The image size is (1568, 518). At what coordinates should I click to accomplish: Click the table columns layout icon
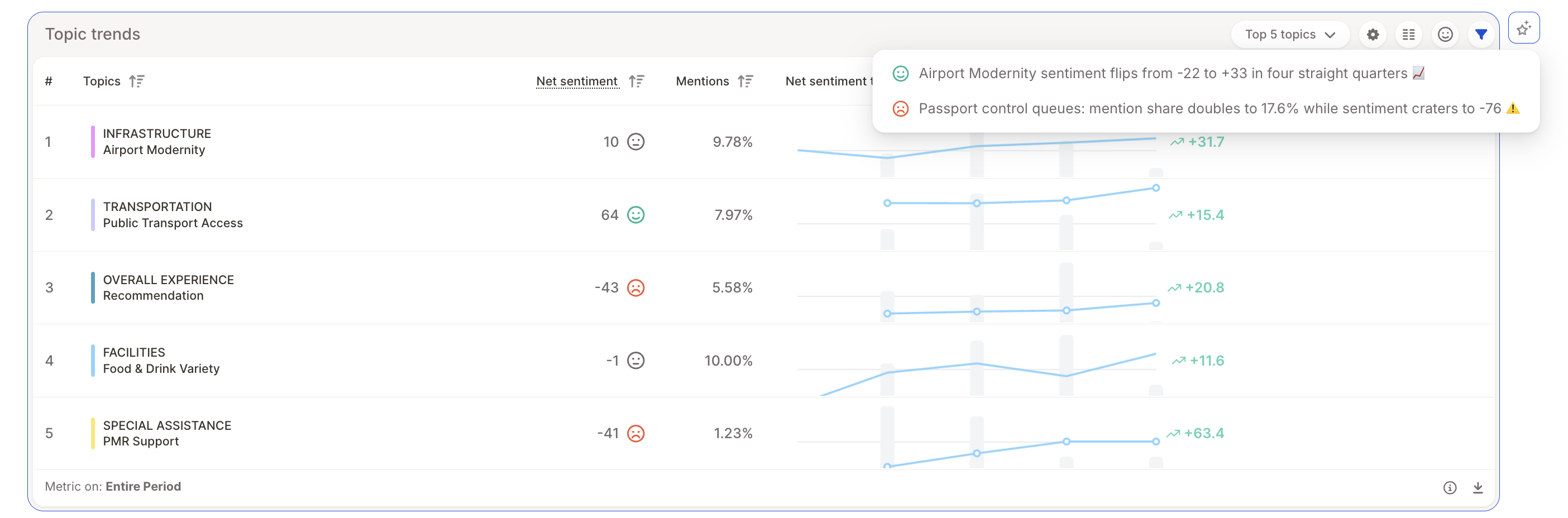1408,35
